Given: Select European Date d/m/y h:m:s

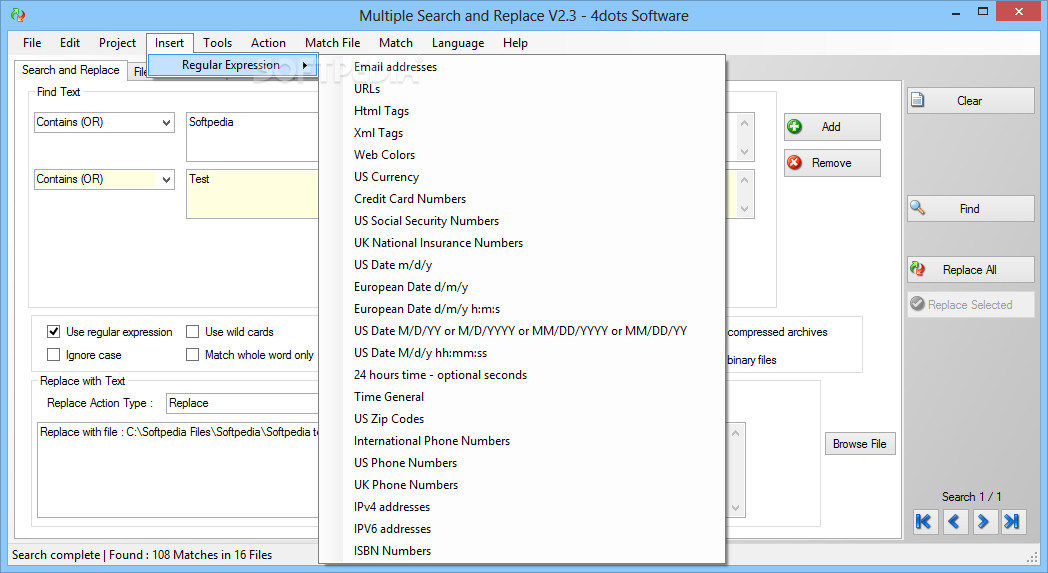Looking at the screenshot, I should pos(522,309).
